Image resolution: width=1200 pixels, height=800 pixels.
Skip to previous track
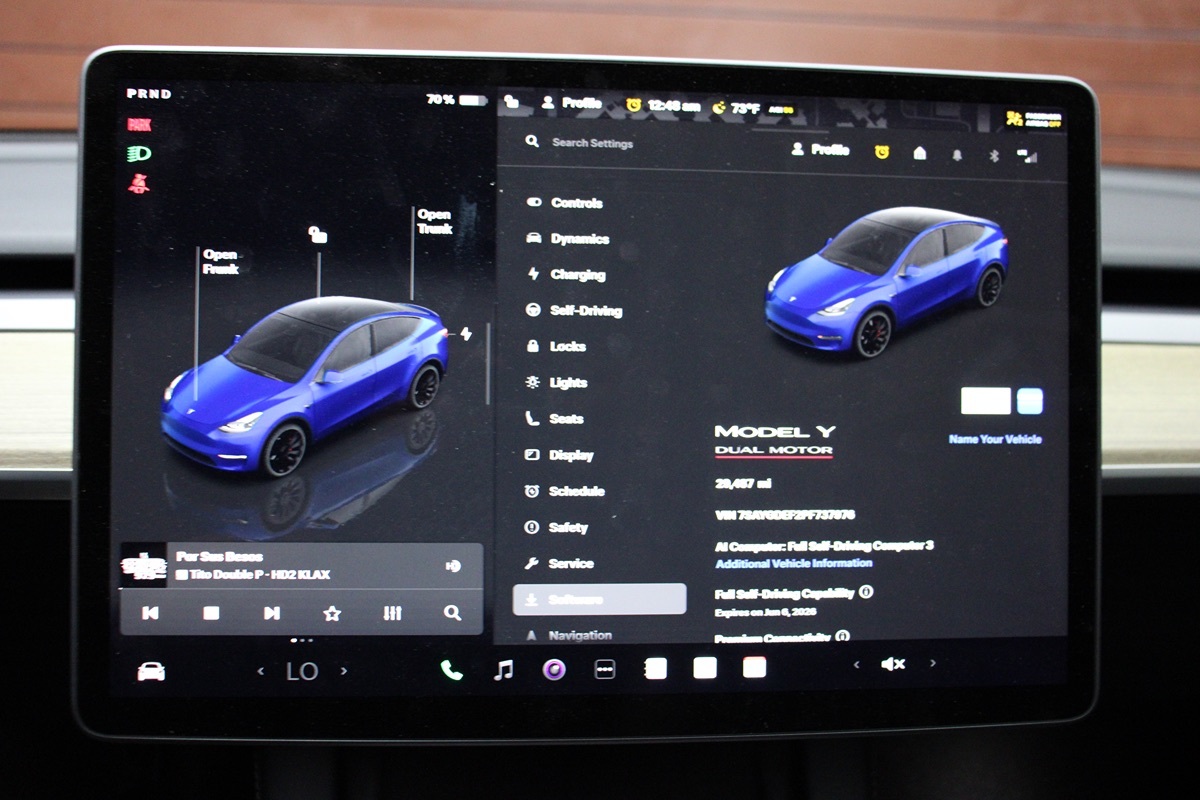(x=150, y=613)
